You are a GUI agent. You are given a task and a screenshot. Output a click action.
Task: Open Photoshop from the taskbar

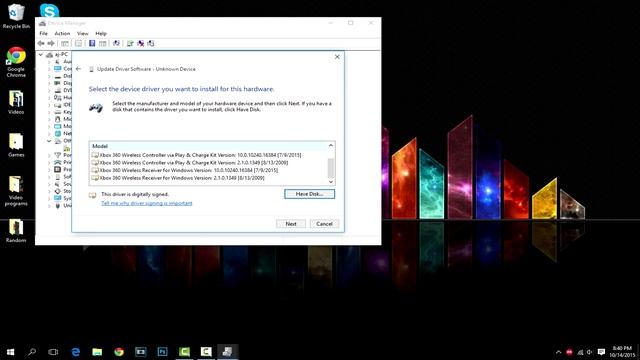(162, 351)
